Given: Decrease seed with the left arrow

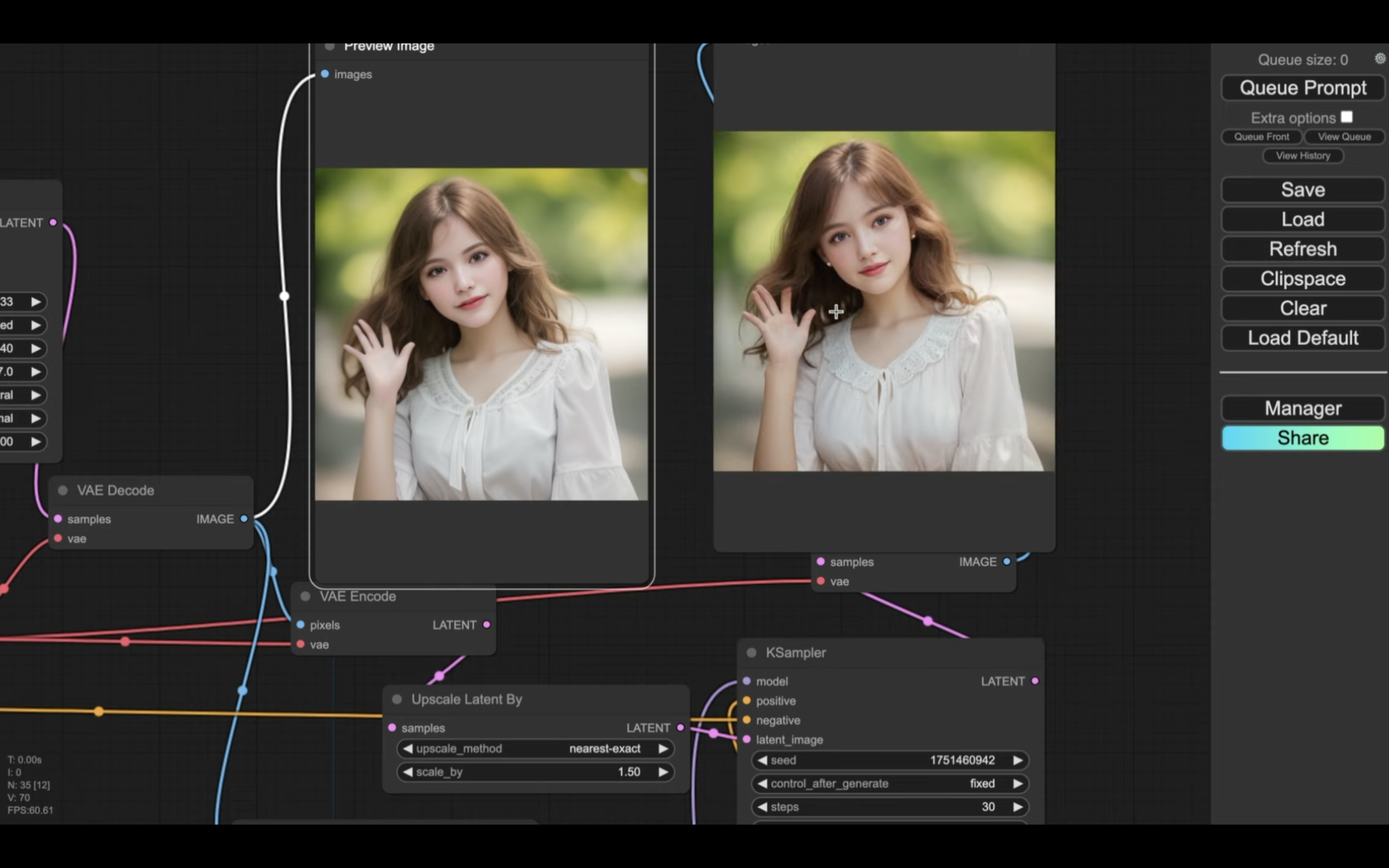Looking at the screenshot, I should click(762, 760).
